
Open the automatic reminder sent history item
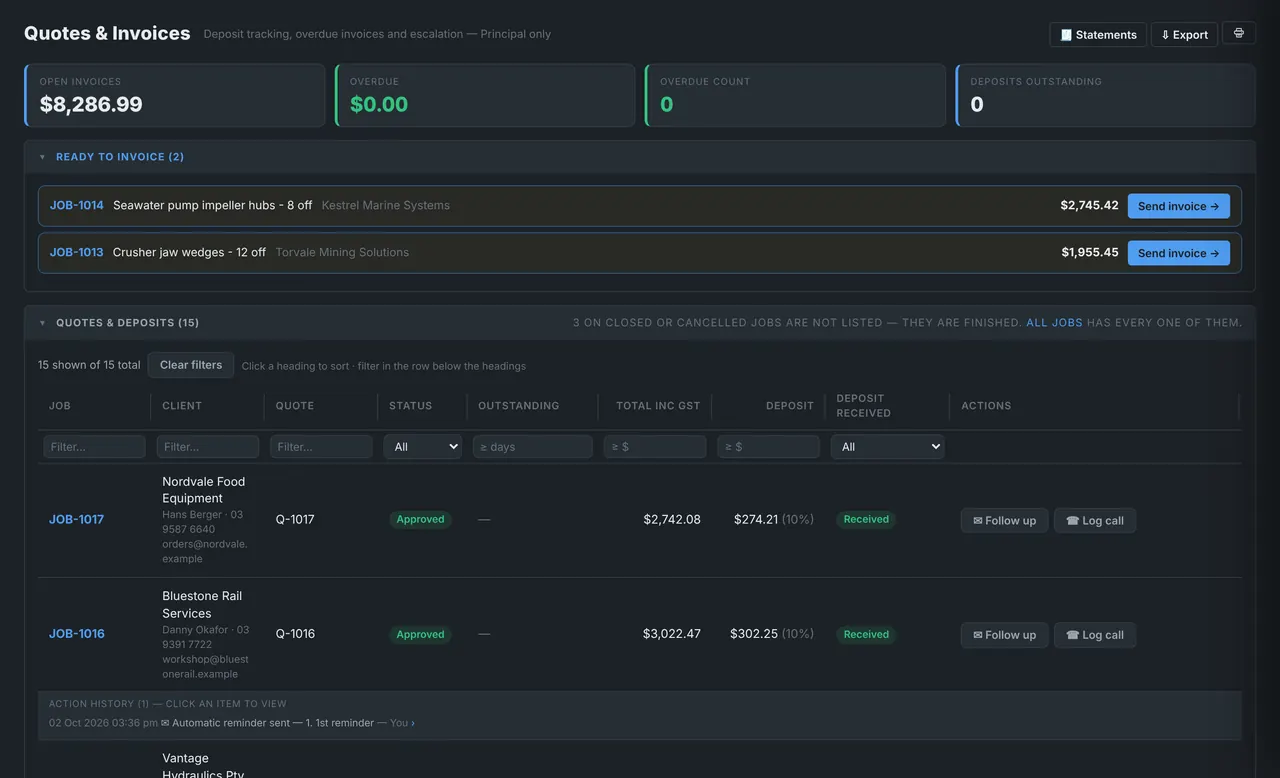[x=232, y=723]
